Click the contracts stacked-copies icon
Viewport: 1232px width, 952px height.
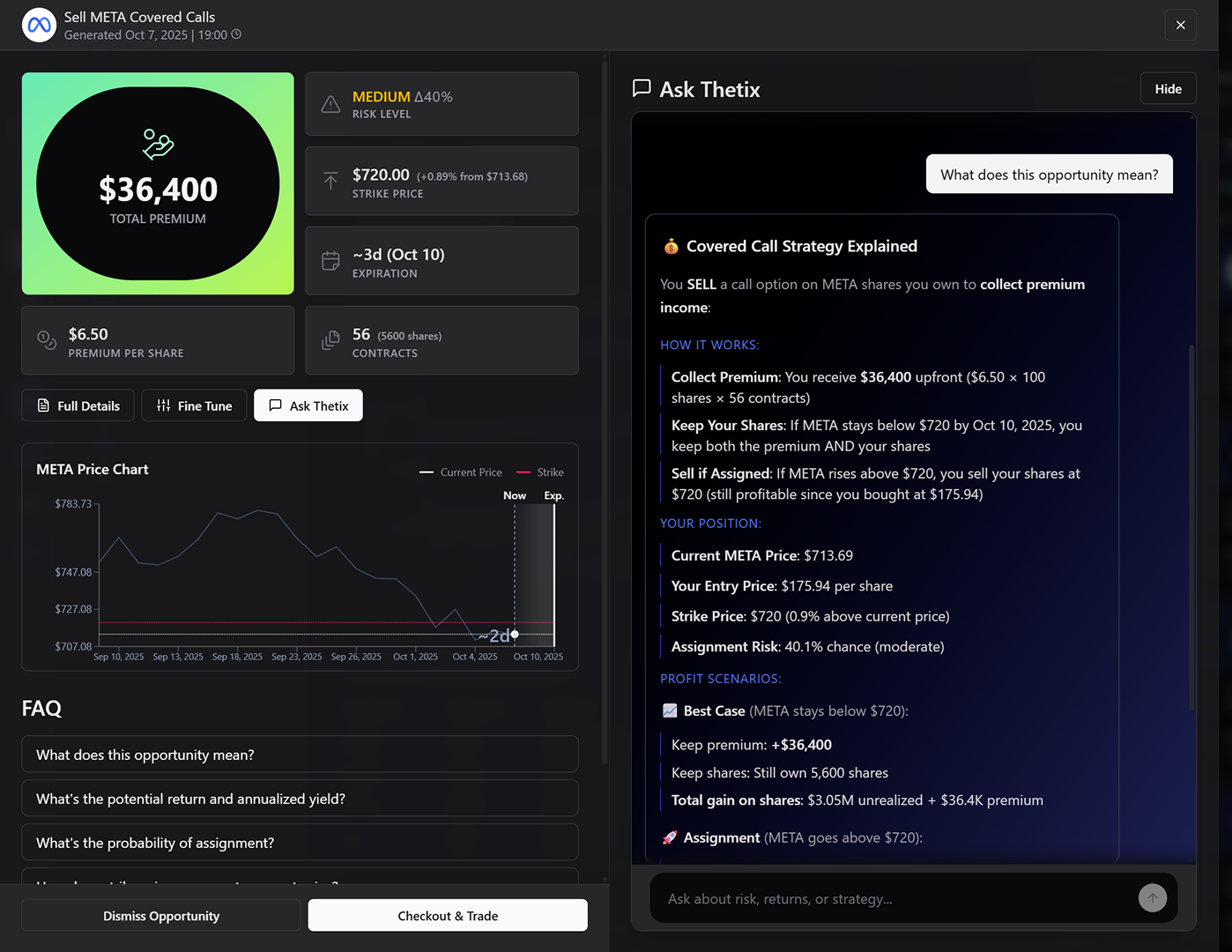(x=330, y=340)
